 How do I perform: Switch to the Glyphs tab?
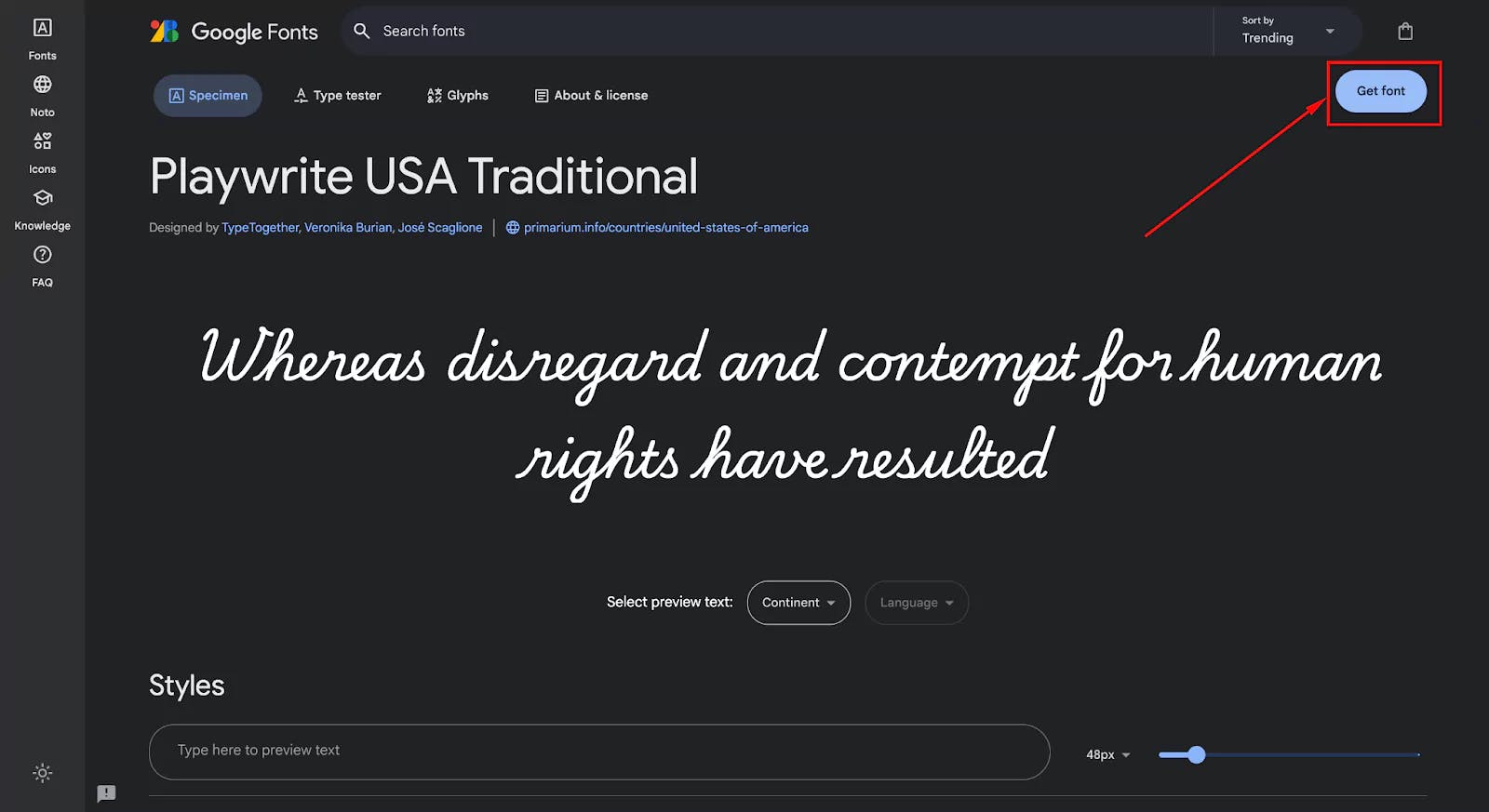pyautogui.click(x=457, y=95)
